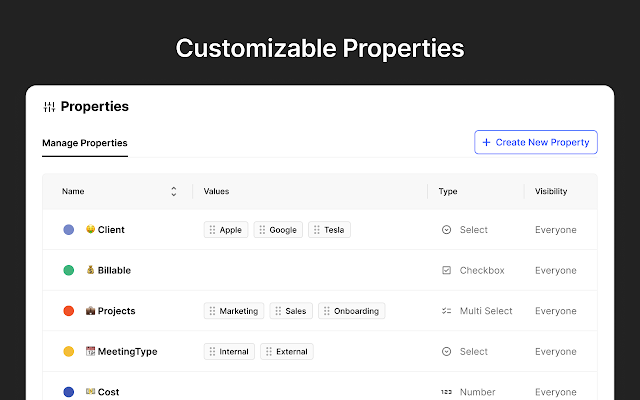Viewport: 640px width, 400px height.
Task: Click the Everyone visibility for Billable row
Action: tap(555, 270)
